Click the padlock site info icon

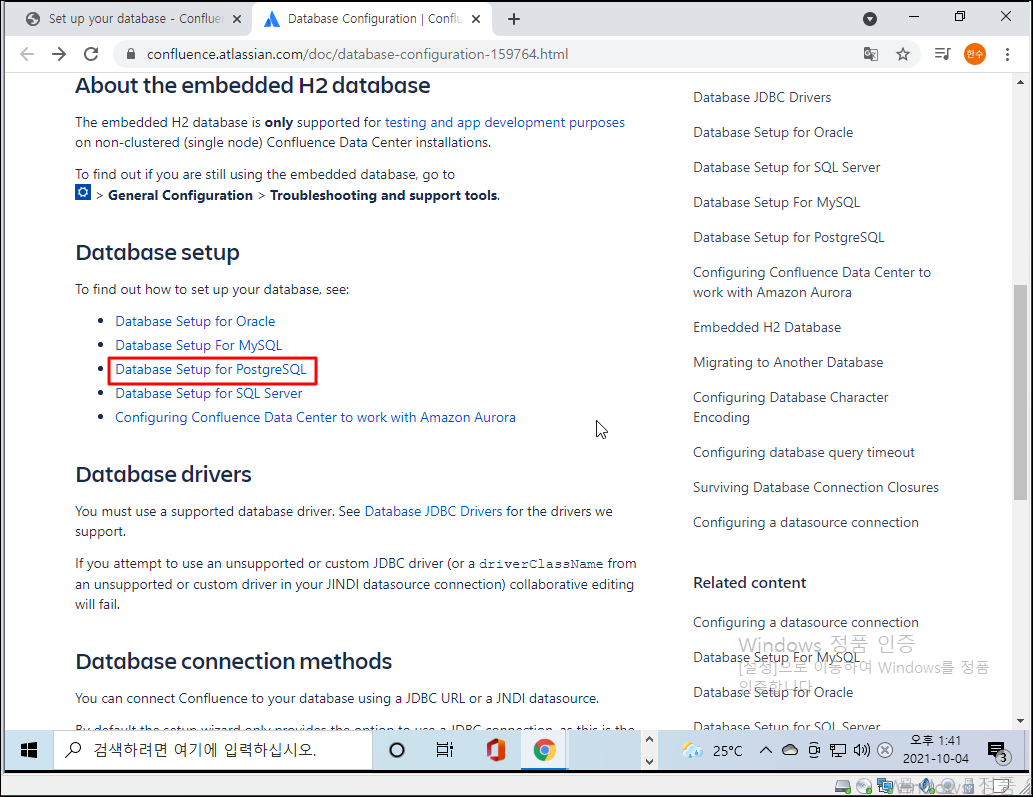point(130,54)
